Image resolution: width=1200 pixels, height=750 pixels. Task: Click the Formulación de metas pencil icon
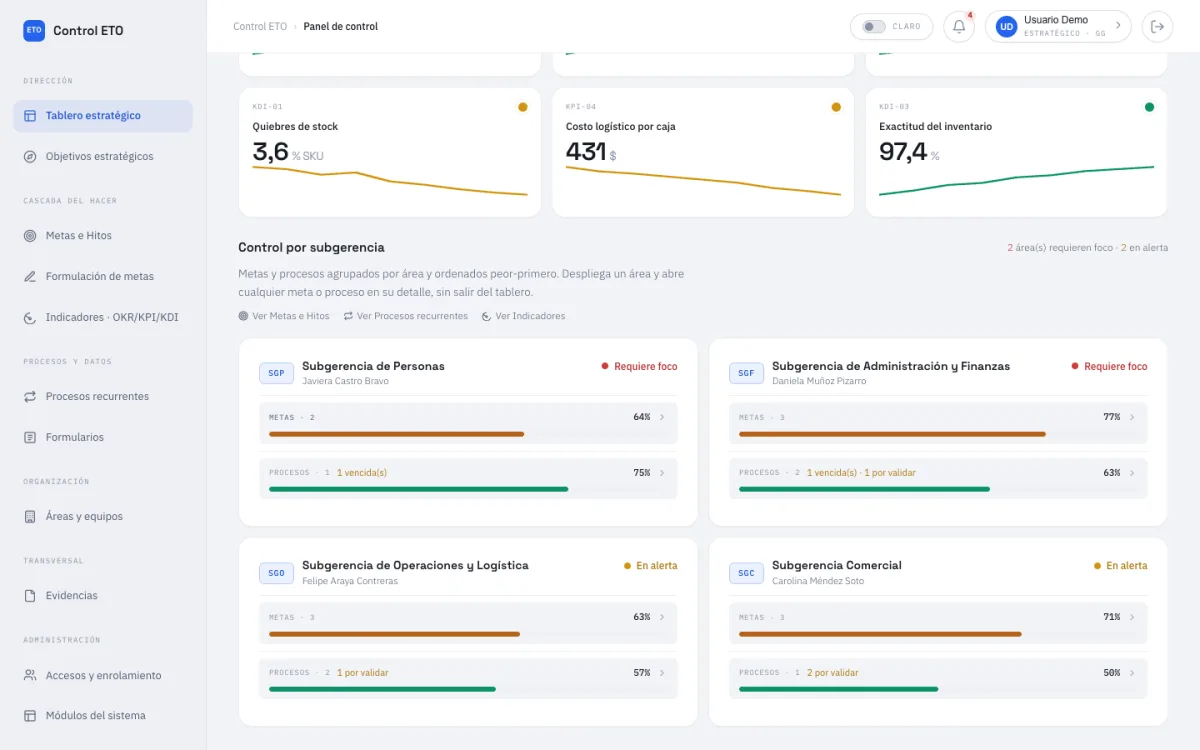[30, 277]
